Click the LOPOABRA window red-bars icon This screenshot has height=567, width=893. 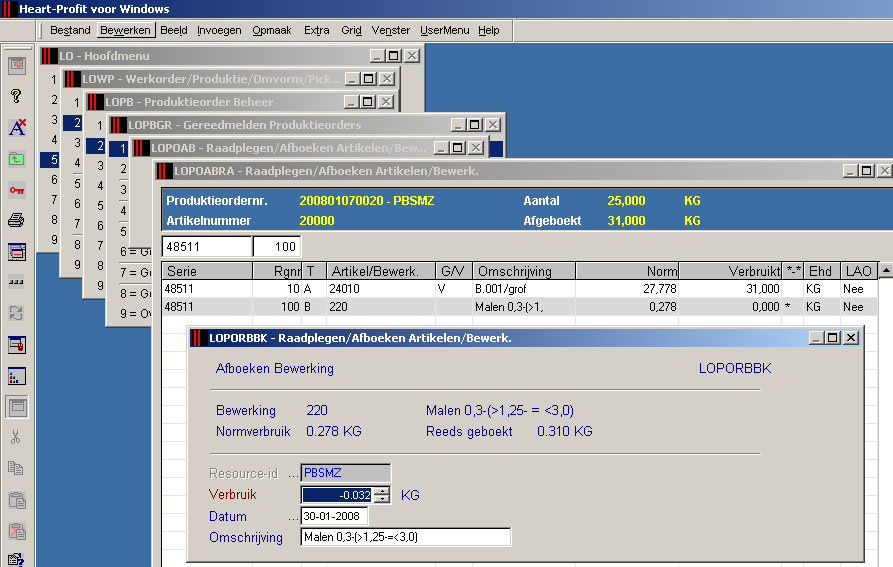163,171
